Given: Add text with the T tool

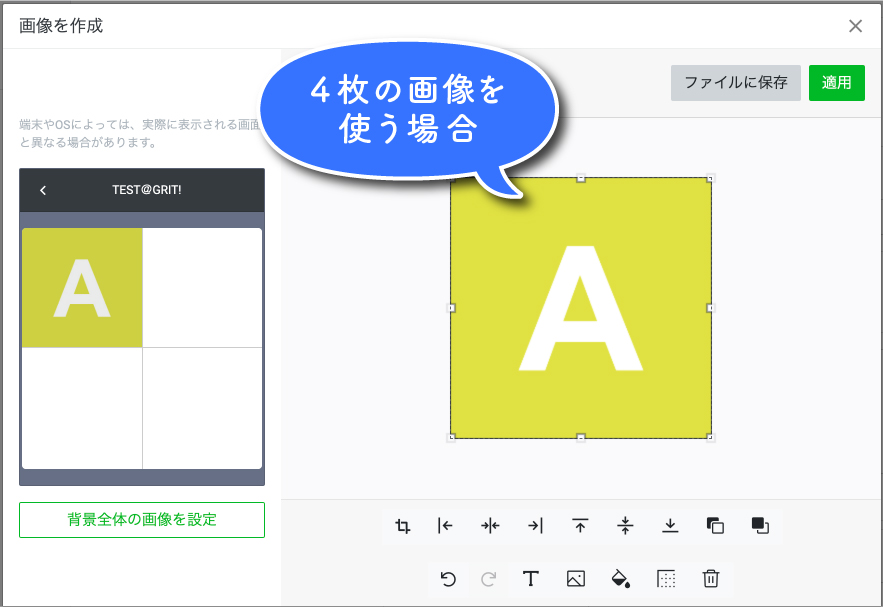Looking at the screenshot, I should pyautogui.click(x=531, y=578).
